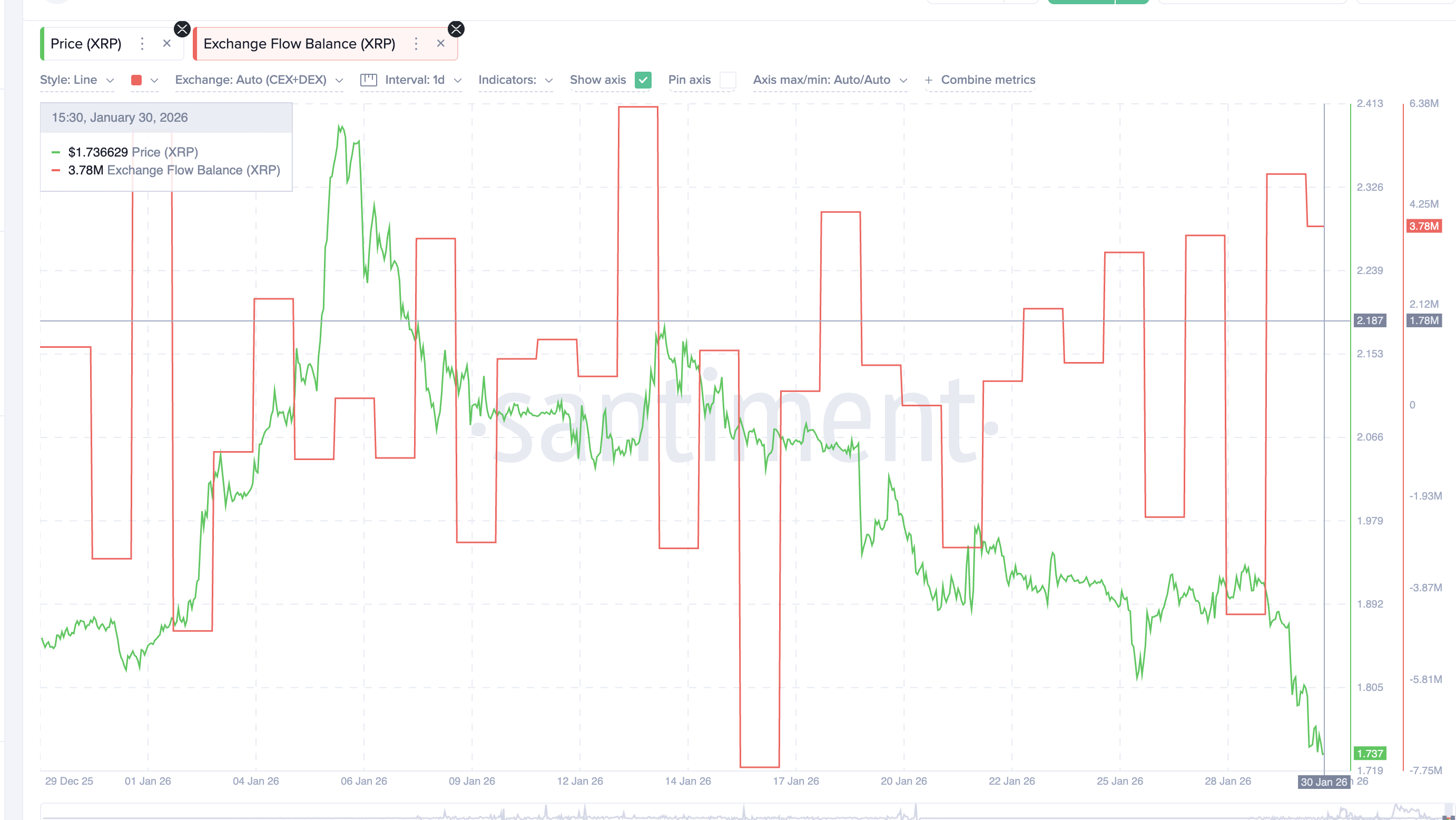
Task: Remove the Price (XRP) metric via its X
Action: (x=168, y=43)
